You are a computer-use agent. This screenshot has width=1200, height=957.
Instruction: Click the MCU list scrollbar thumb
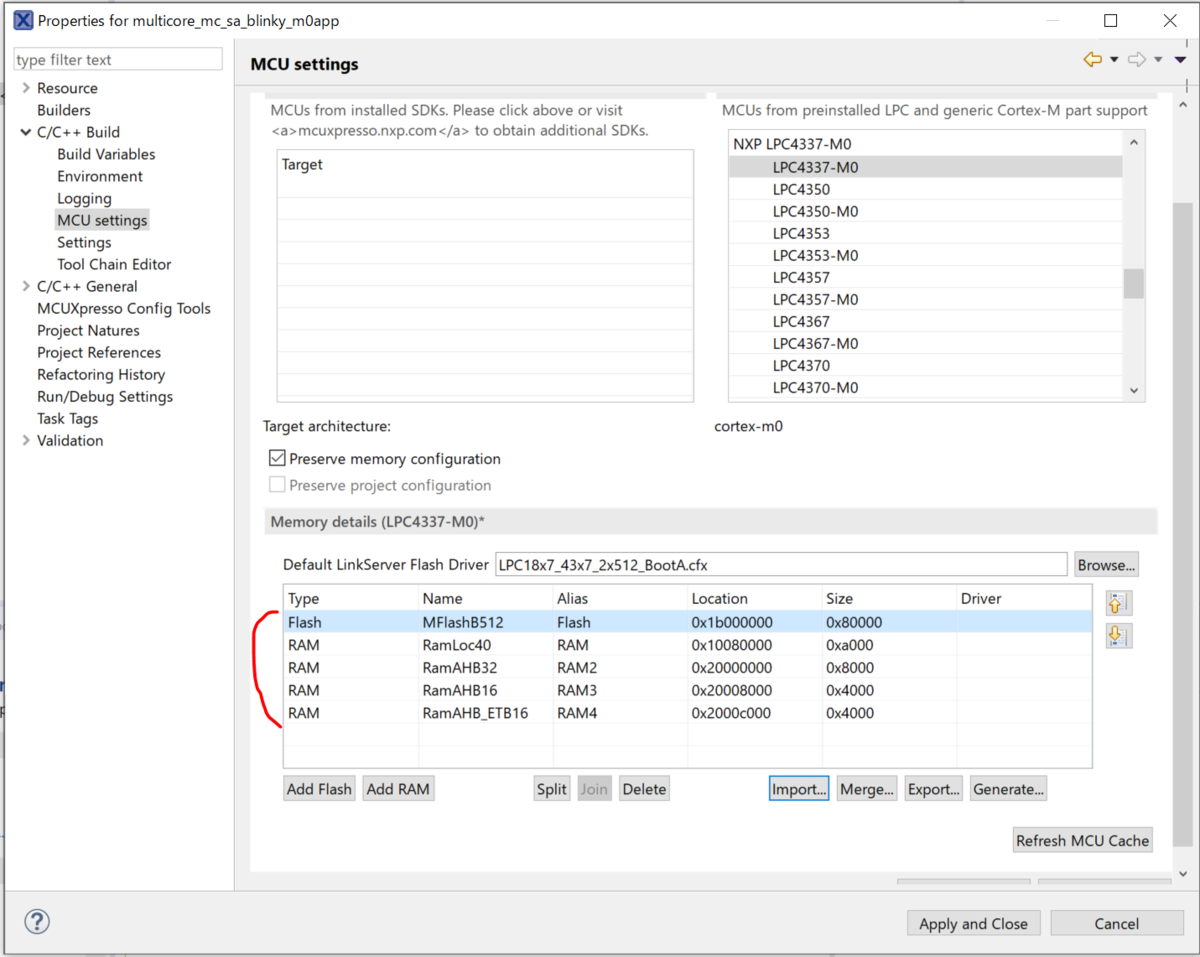[1133, 283]
